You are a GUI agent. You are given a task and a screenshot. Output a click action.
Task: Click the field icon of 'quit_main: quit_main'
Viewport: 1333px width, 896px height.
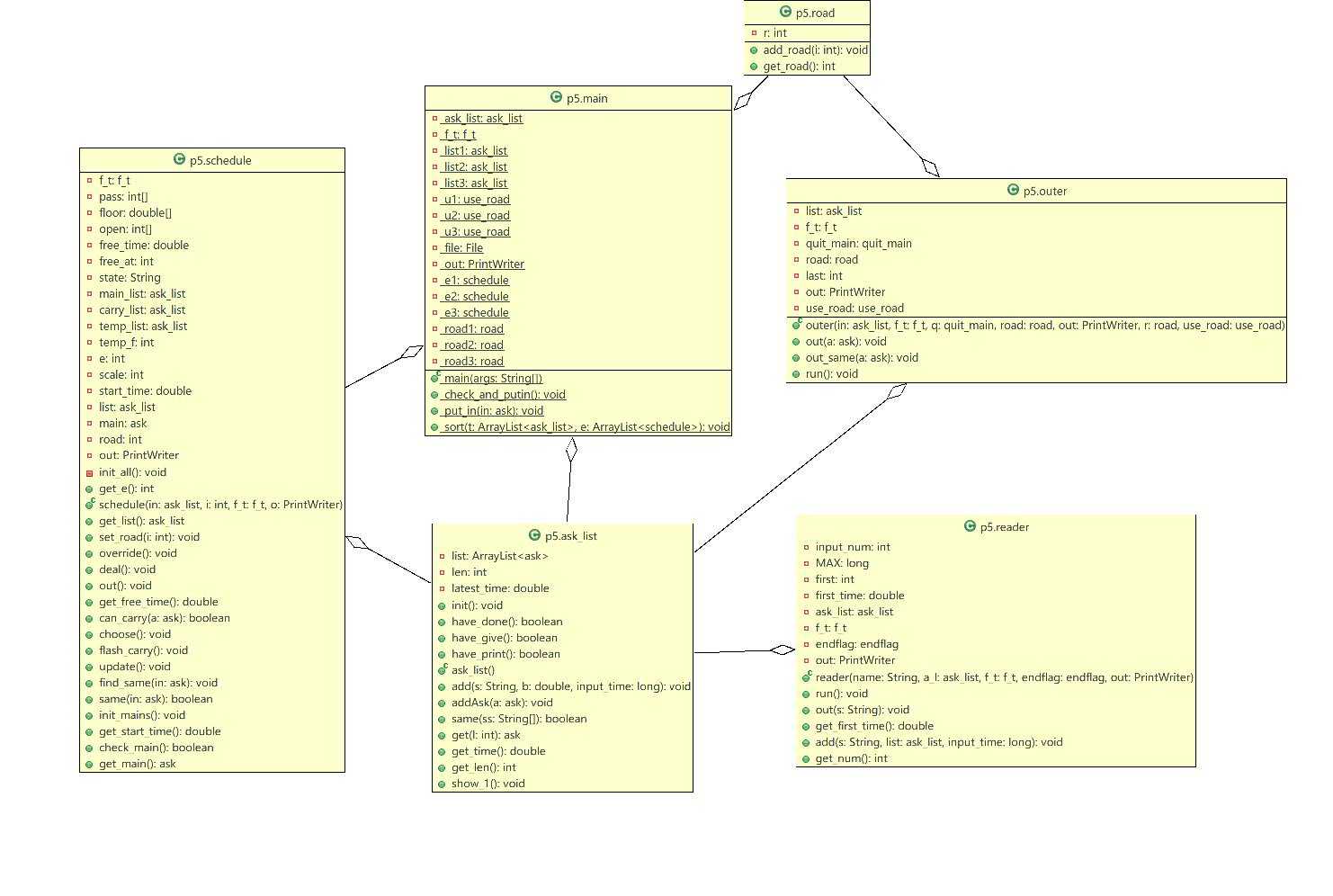tap(797, 244)
